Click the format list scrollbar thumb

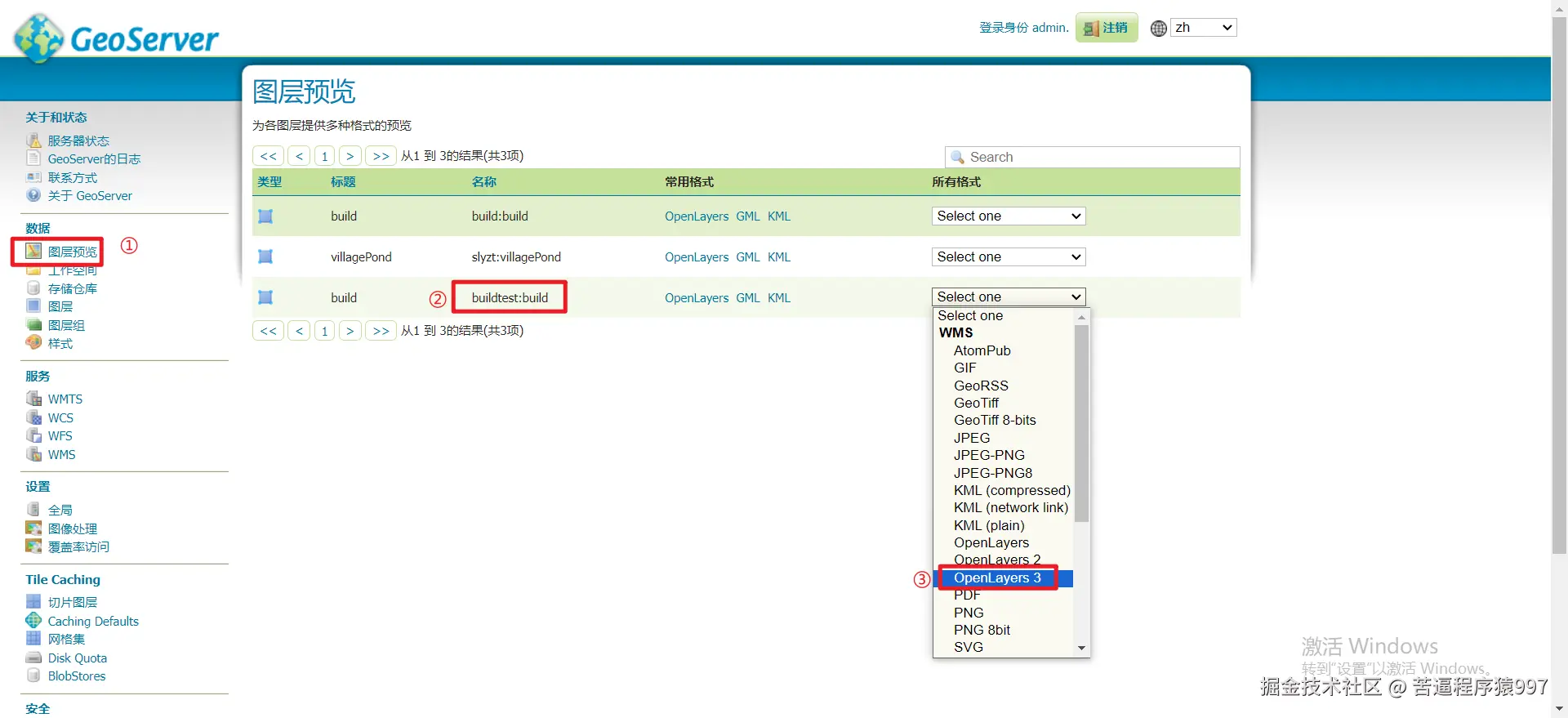(x=1081, y=423)
